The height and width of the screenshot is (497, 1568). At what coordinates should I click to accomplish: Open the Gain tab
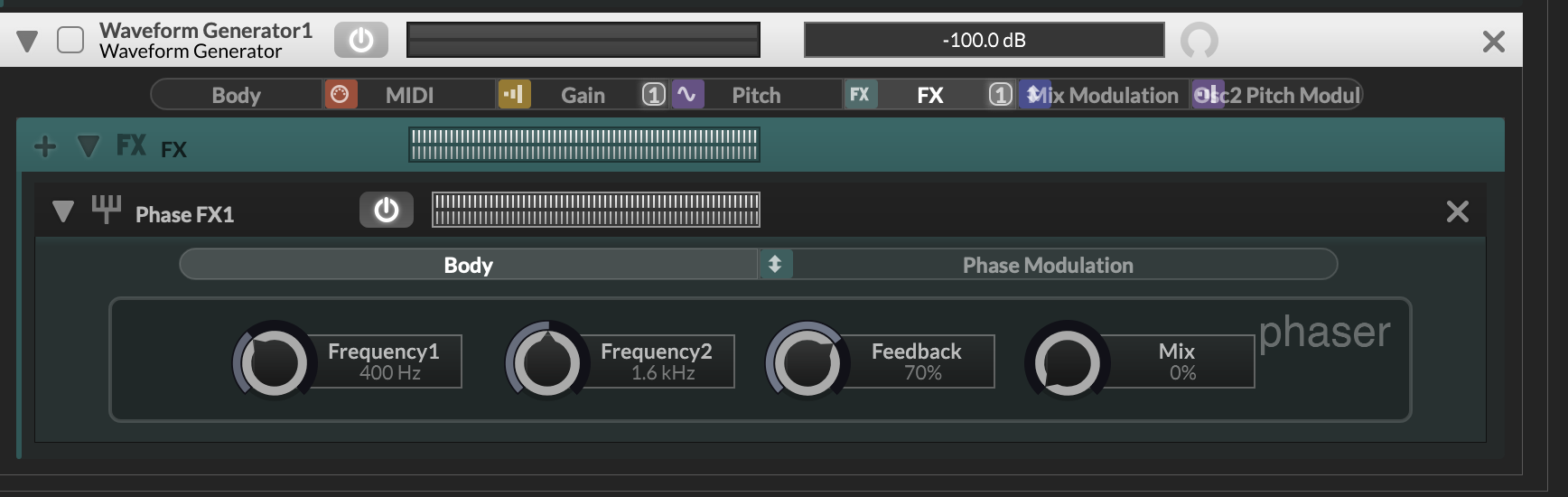(583, 95)
